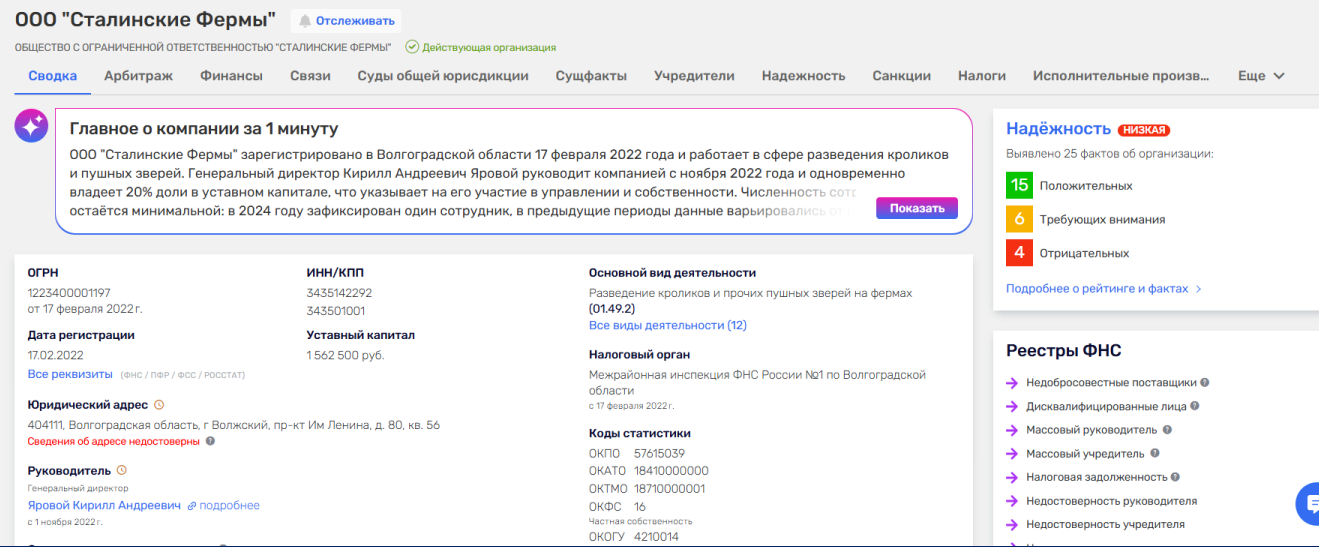
Task: Click history clock icon beside Руководитель
Action: pyautogui.click(x=122, y=470)
